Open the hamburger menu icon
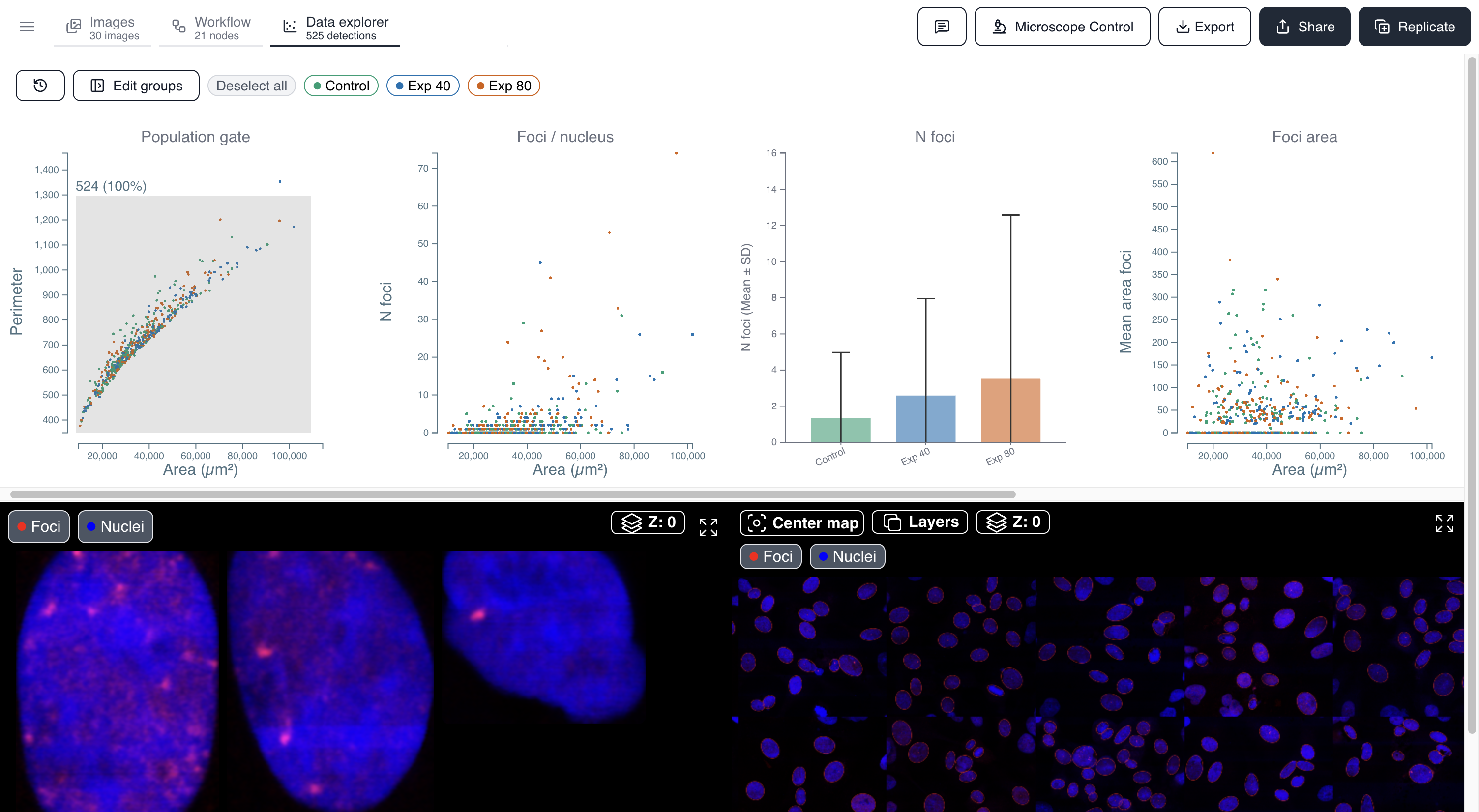The height and width of the screenshot is (812, 1479). (x=27, y=27)
